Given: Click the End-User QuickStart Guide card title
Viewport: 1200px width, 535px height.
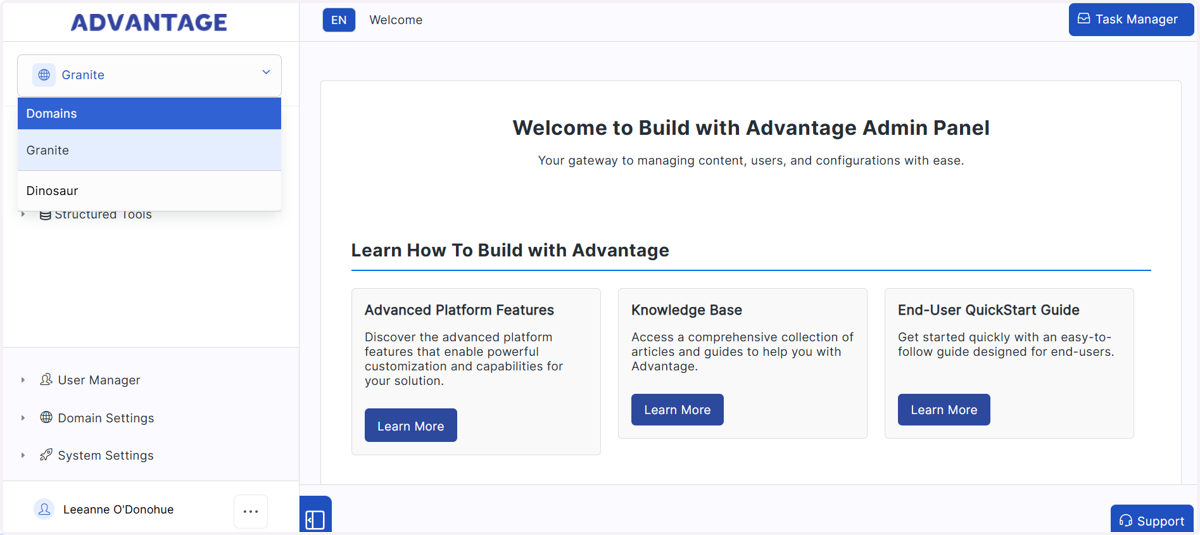Looking at the screenshot, I should click(x=989, y=310).
